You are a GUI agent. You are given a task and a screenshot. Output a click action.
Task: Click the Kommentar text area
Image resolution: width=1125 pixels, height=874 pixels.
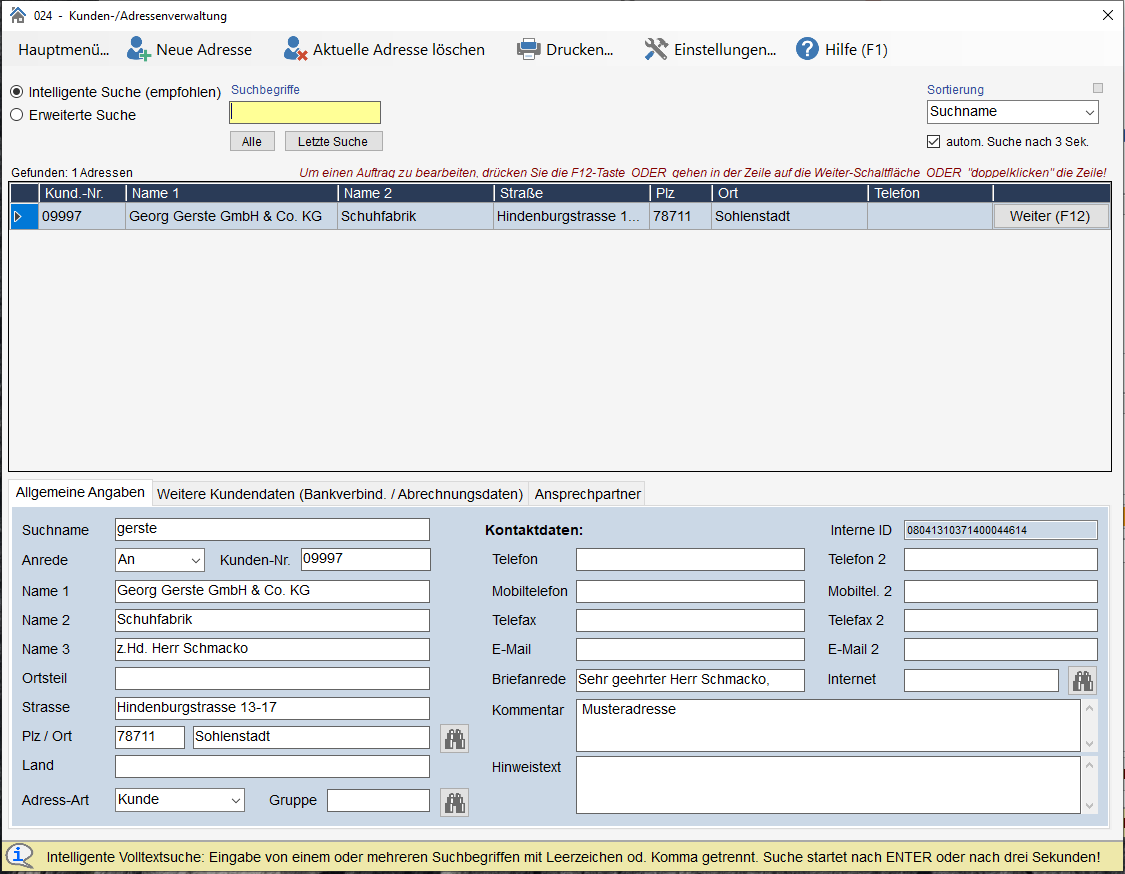point(828,725)
